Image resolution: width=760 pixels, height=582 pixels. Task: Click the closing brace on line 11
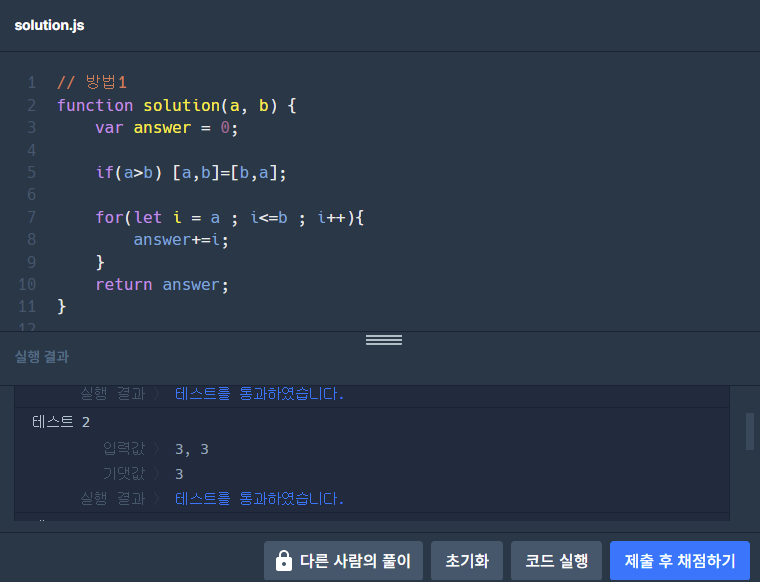point(62,307)
